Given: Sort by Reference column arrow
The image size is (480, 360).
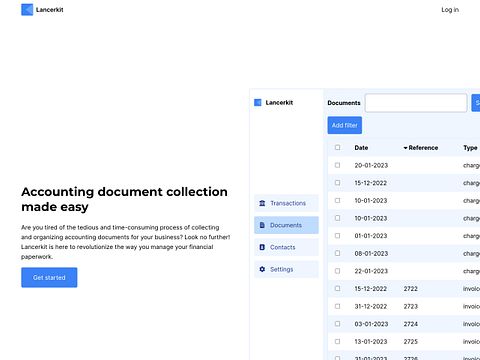Looking at the screenshot, I should point(405,148).
